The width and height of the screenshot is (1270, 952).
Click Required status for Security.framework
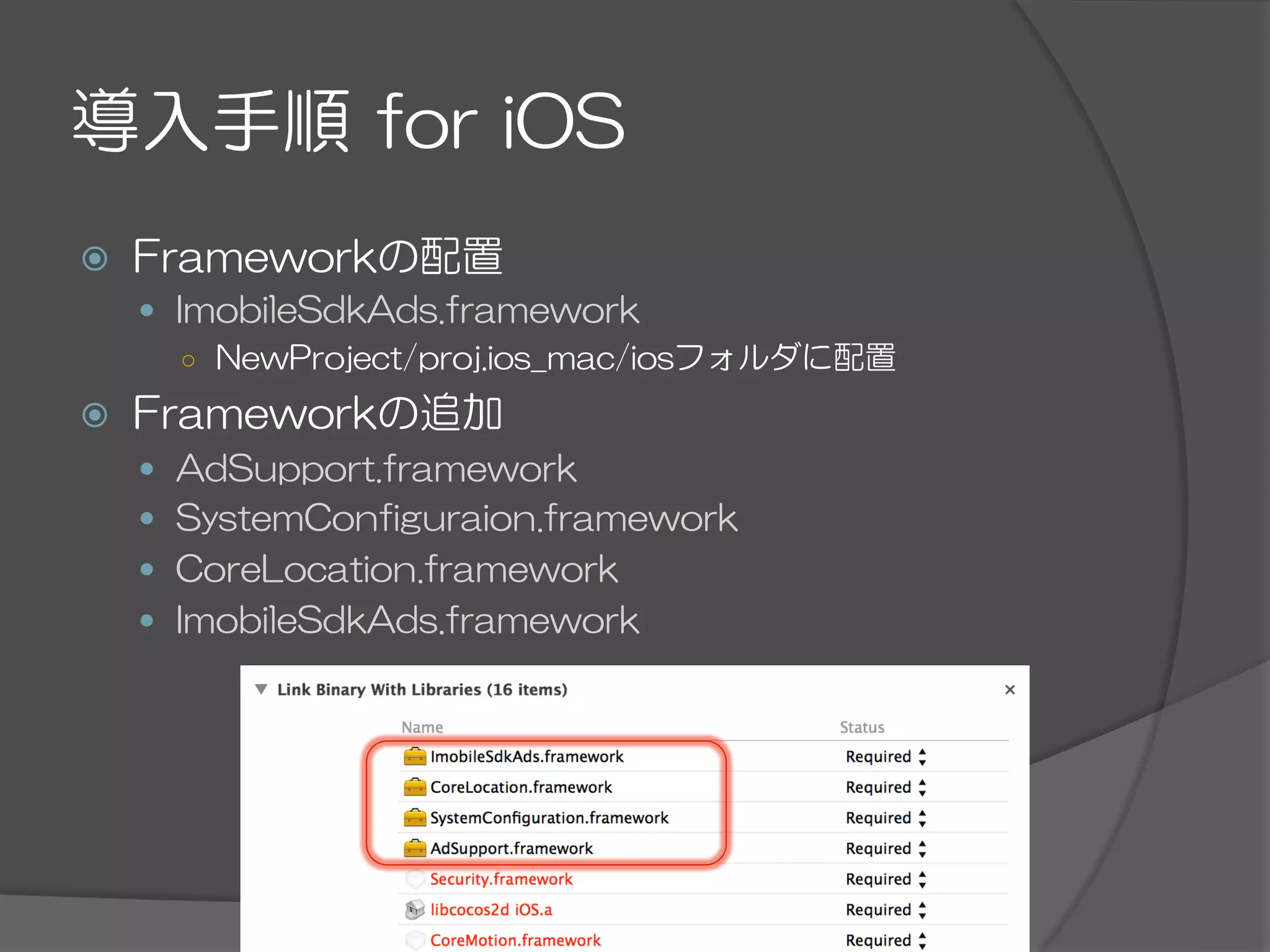[878, 879]
